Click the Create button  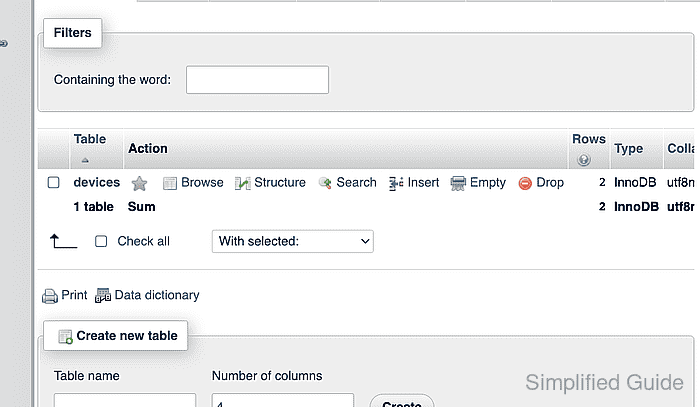[402, 401]
